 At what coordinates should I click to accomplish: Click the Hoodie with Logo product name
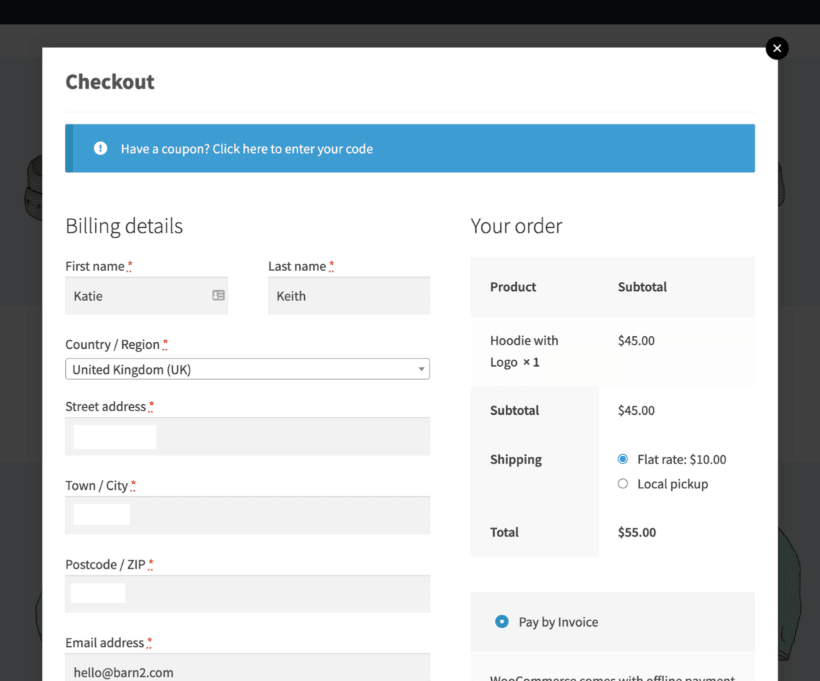click(x=524, y=351)
